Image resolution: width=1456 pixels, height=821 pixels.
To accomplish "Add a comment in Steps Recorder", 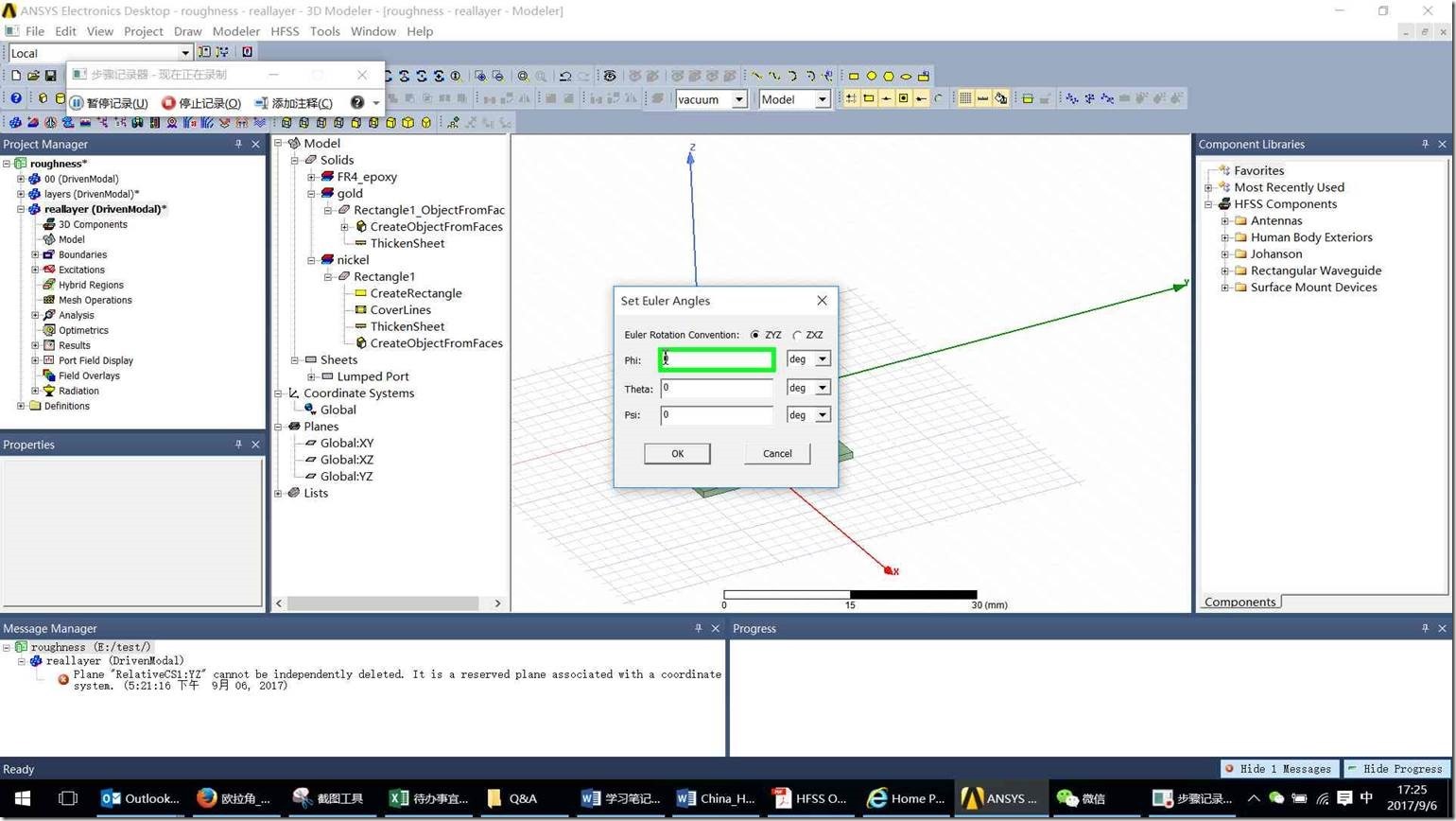I will (x=294, y=103).
